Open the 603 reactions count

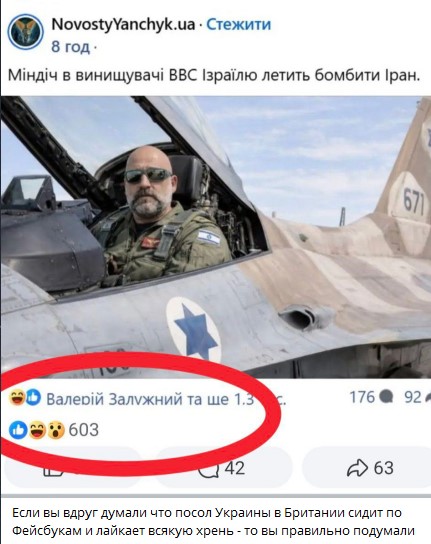point(84,430)
